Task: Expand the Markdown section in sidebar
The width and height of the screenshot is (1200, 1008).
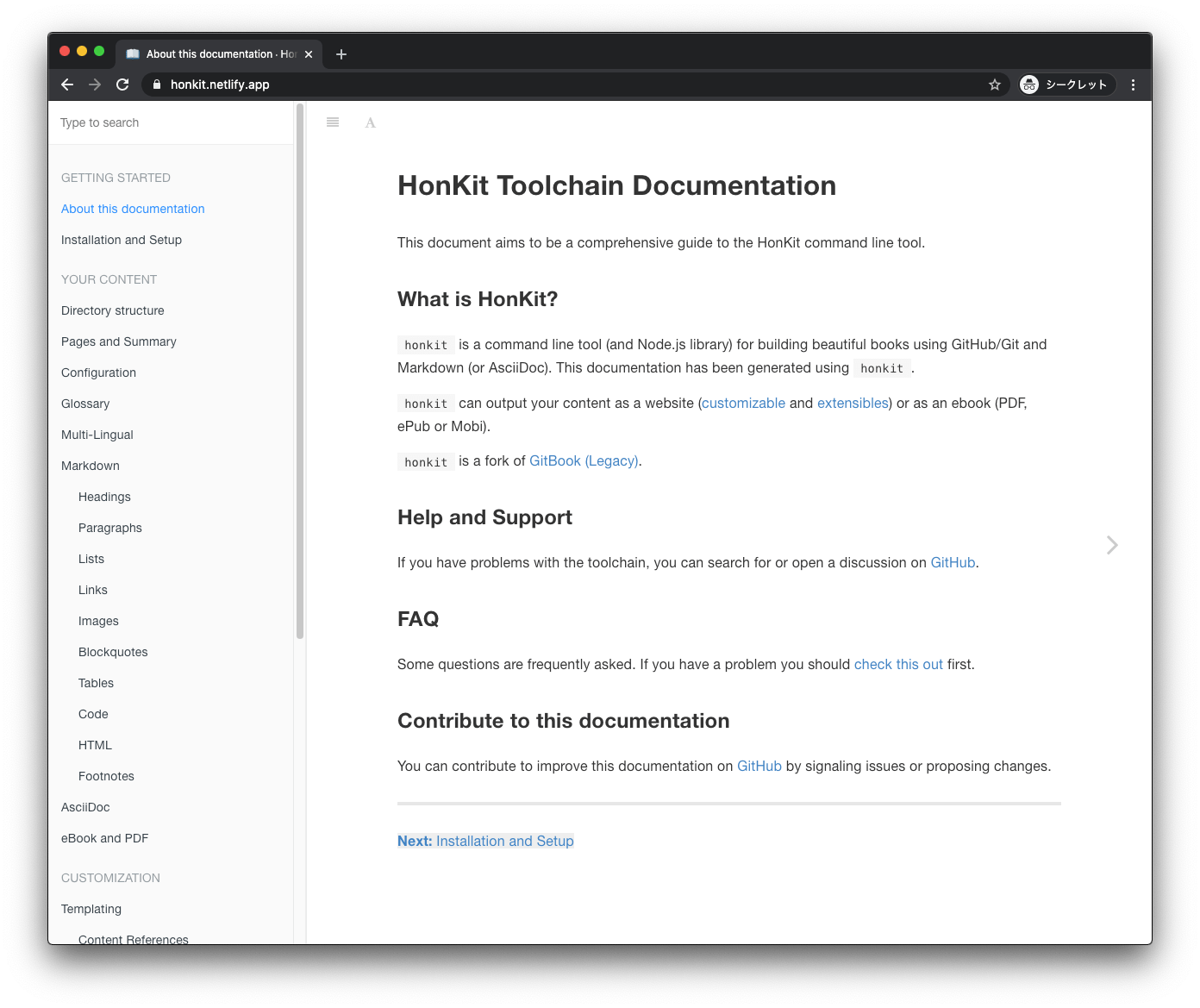Action: (90, 466)
